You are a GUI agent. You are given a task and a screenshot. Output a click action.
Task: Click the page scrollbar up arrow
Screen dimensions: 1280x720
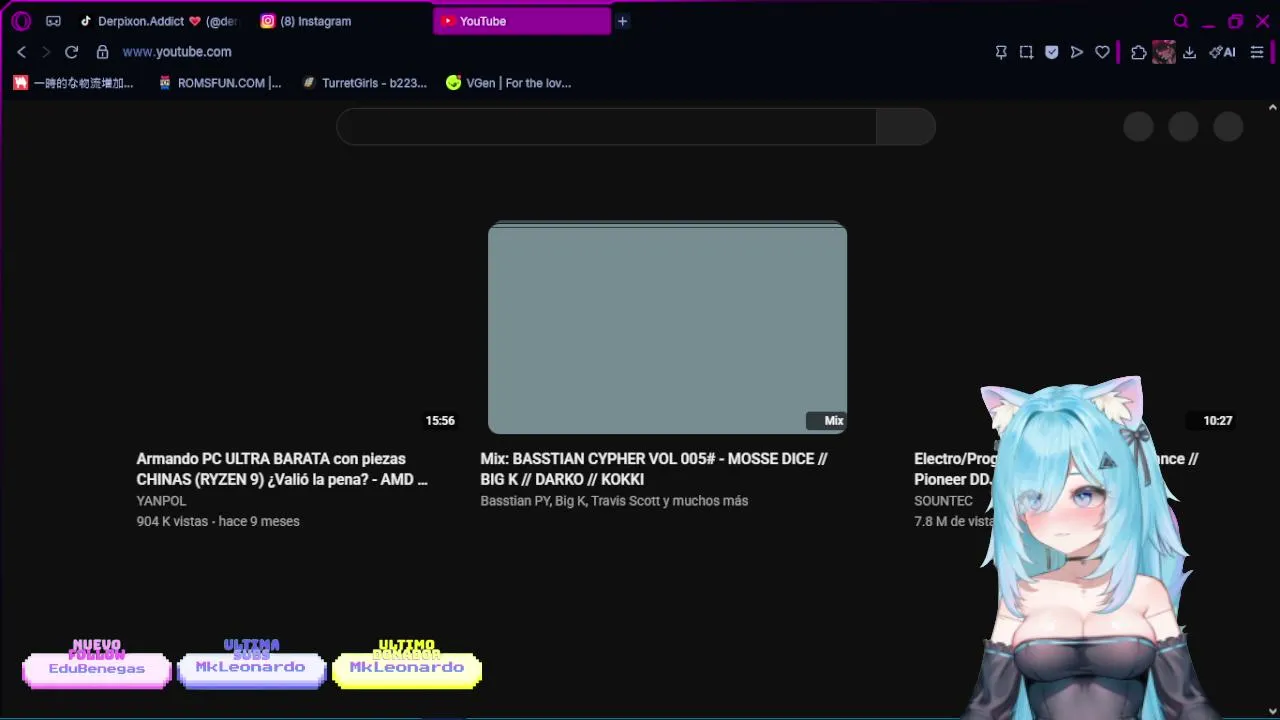[x=1272, y=107]
